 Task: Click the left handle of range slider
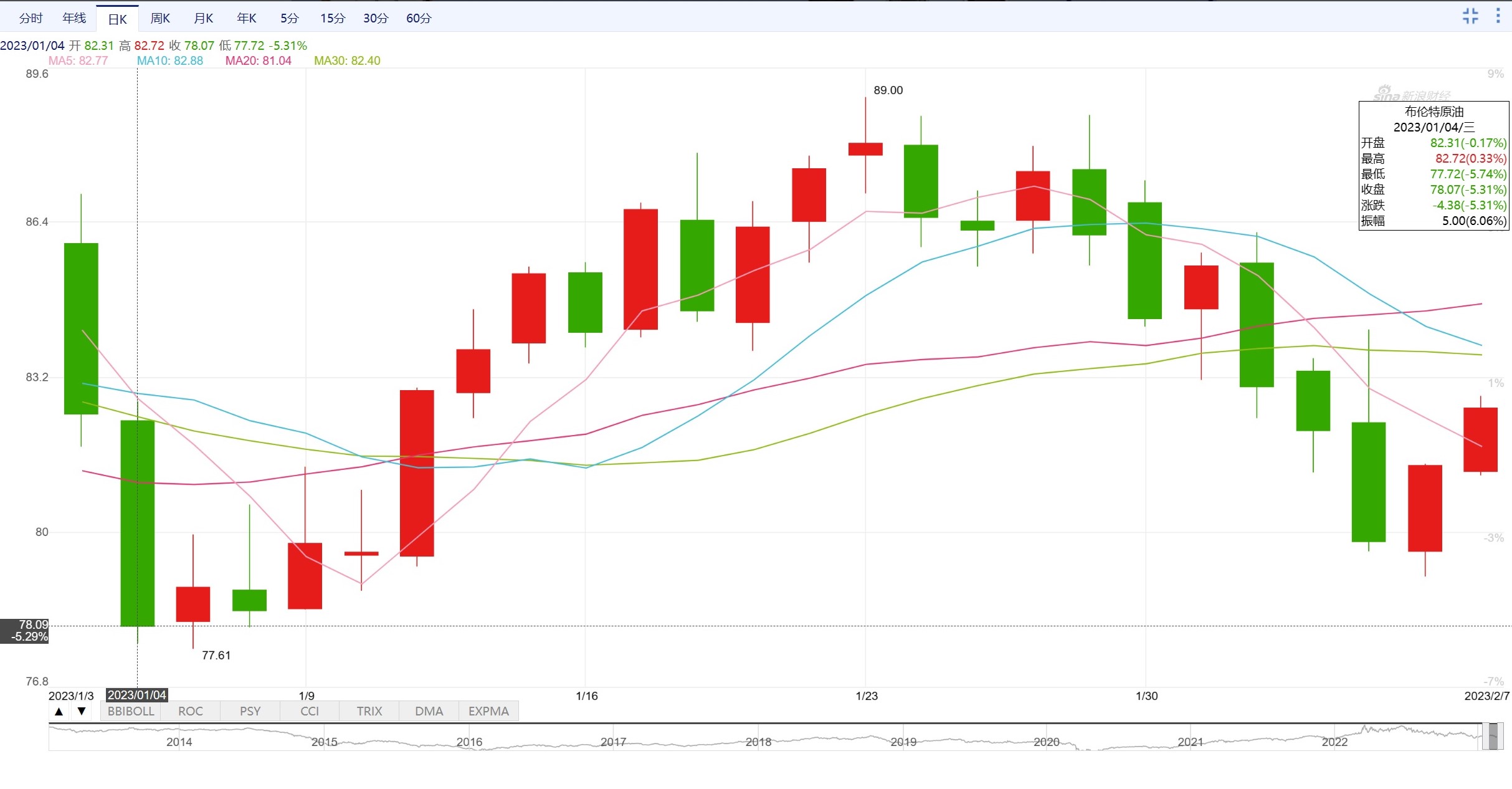pyautogui.click(x=1485, y=737)
